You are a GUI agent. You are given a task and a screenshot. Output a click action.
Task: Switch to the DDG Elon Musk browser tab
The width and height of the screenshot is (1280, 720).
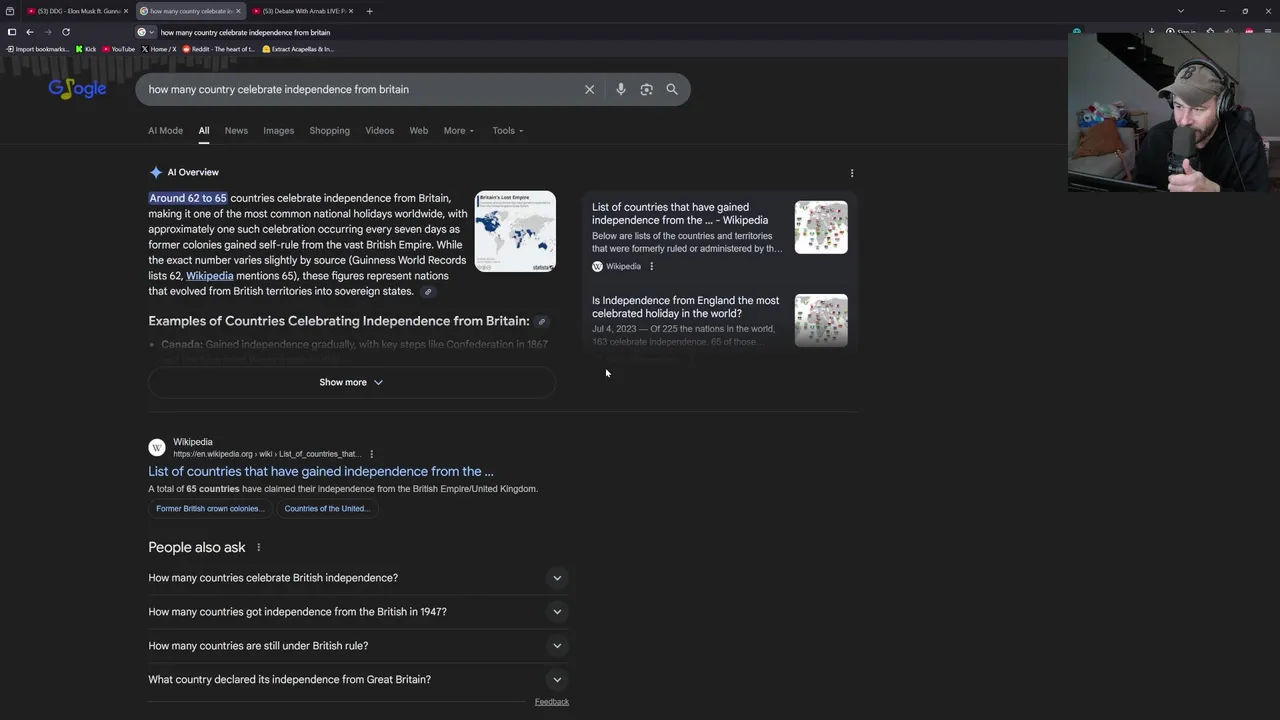point(76,11)
